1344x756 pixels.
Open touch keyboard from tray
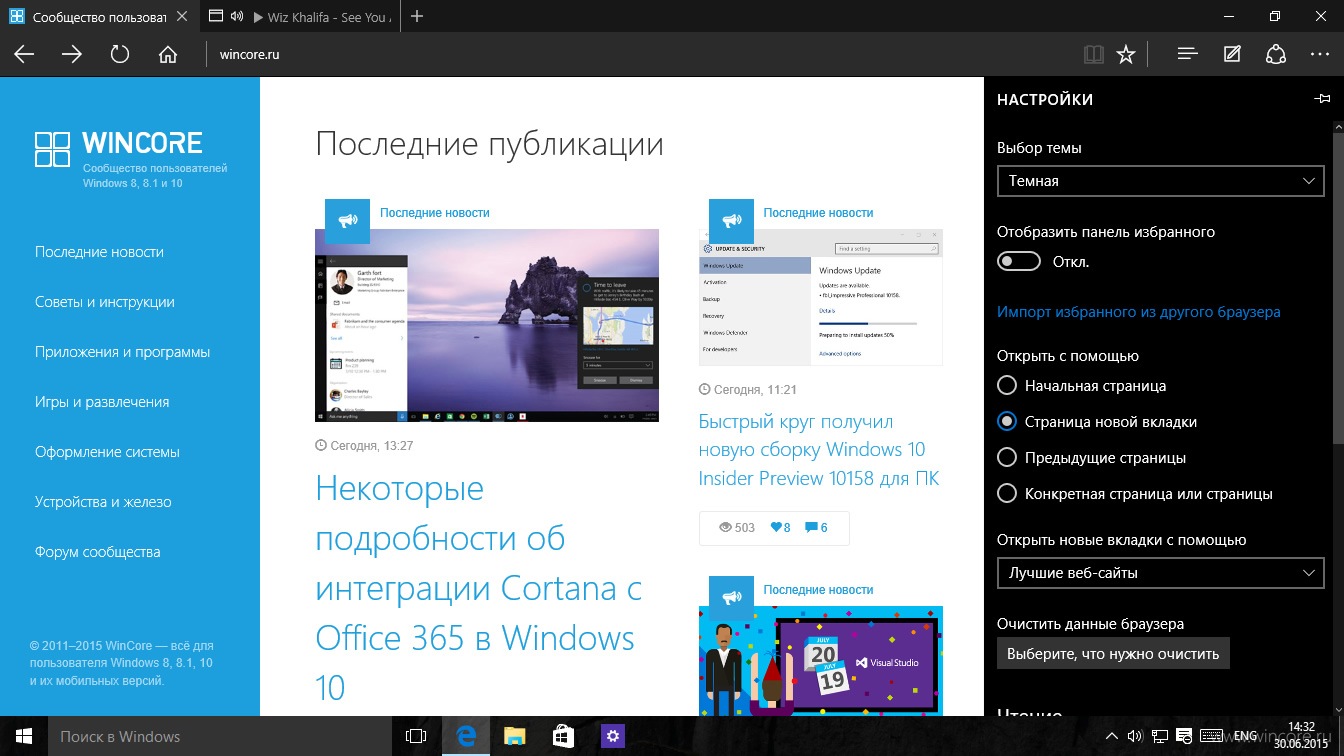(x=1213, y=737)
